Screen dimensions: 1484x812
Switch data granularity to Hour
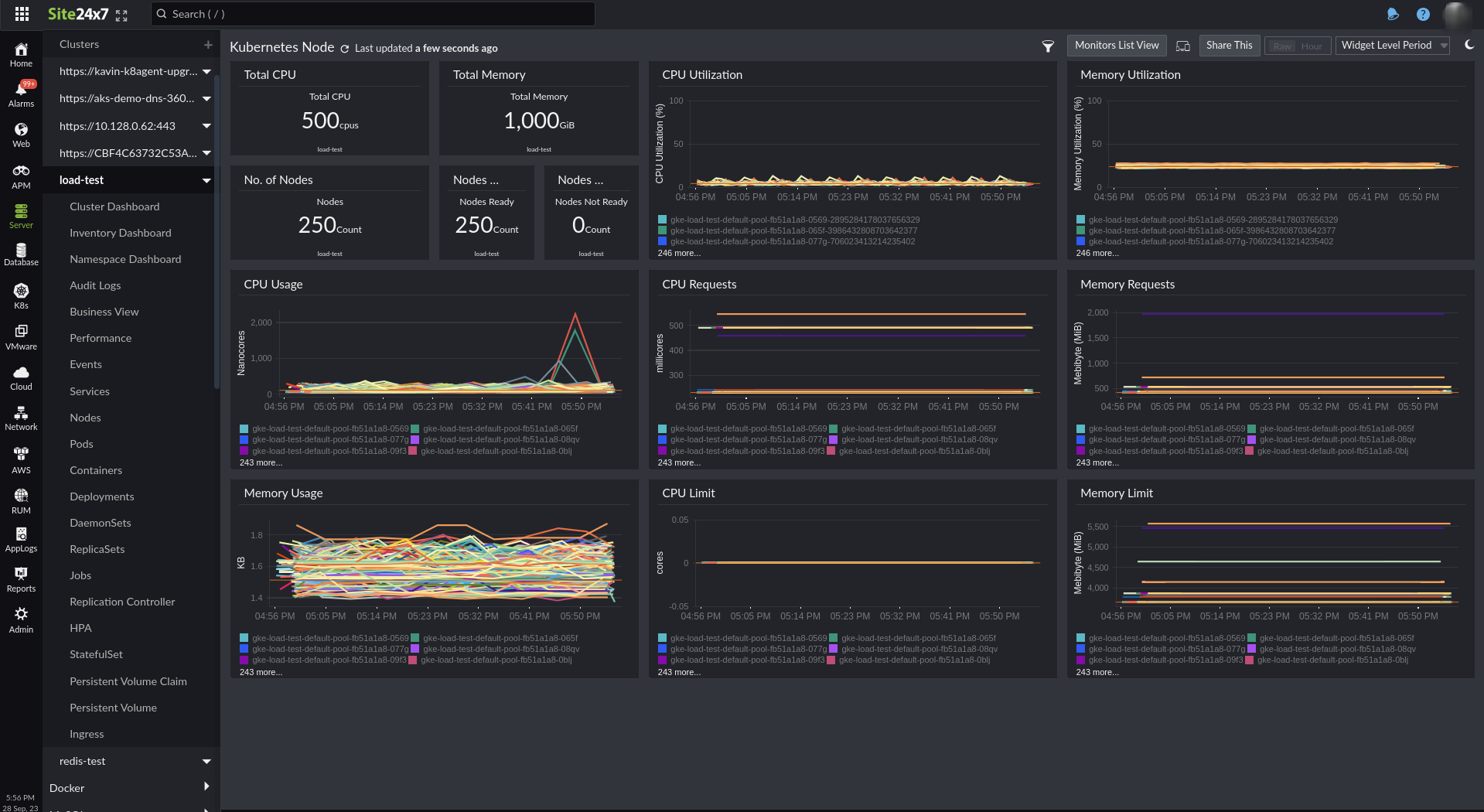click(1313, 46)
